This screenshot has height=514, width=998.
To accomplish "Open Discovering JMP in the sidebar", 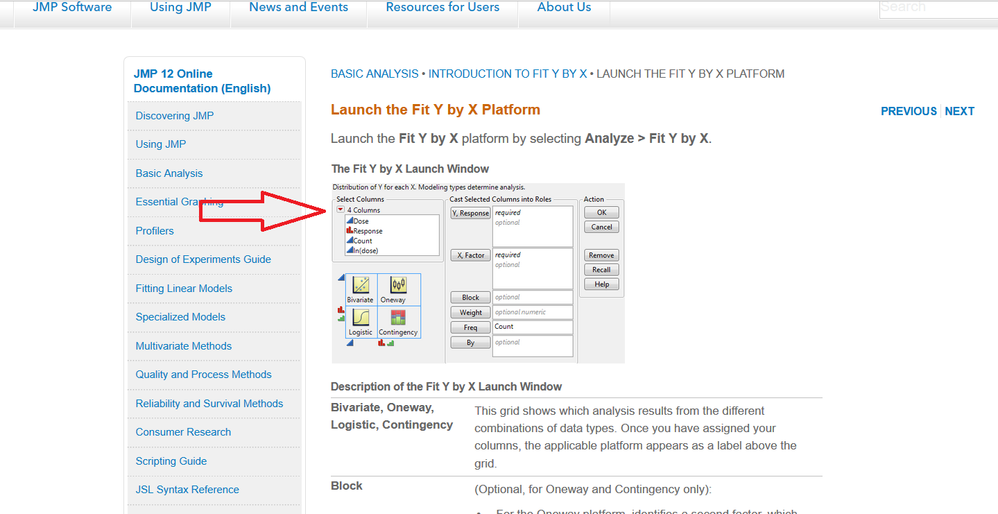I will [174, 116].
